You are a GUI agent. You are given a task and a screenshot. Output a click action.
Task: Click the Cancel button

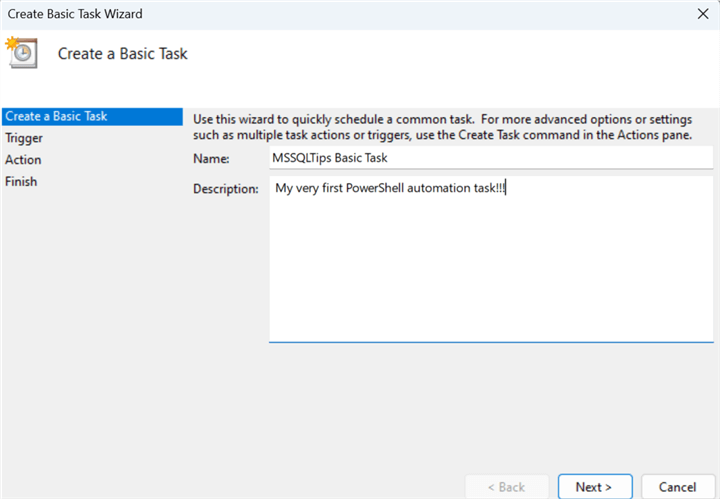point(677,486)
